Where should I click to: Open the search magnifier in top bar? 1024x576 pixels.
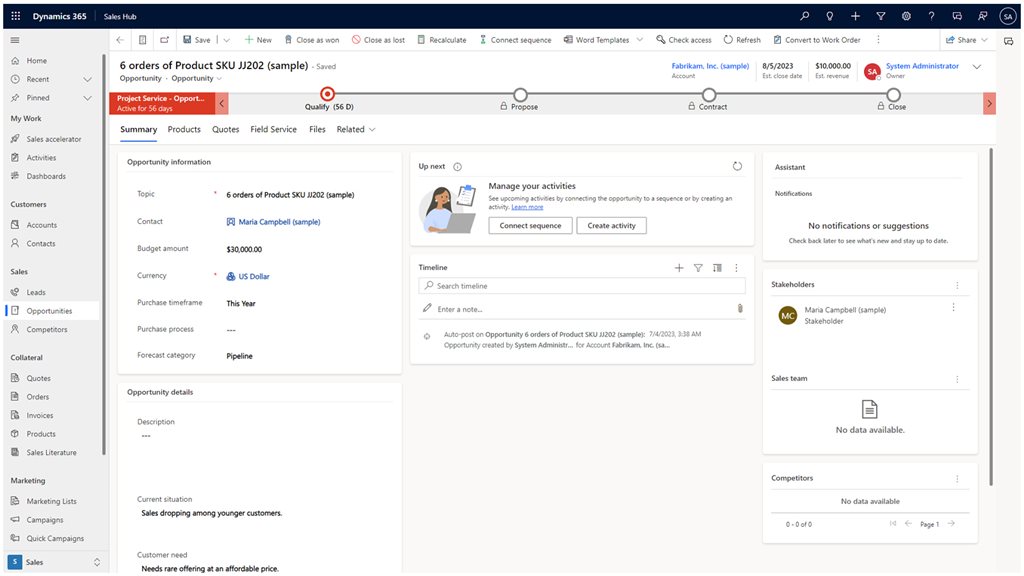pos(805,16)
